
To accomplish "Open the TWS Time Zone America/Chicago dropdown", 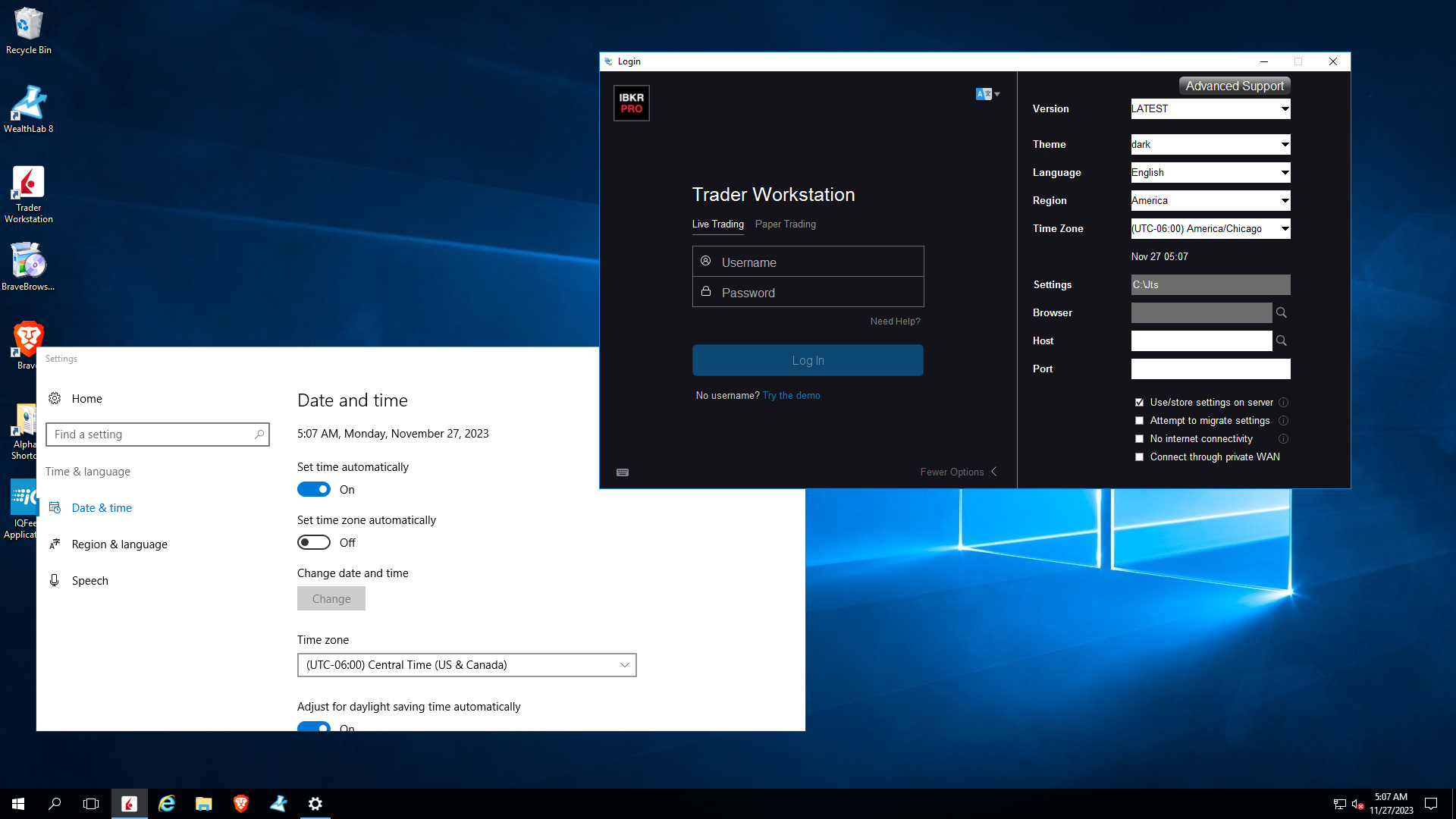I will tap(1210, 228).
